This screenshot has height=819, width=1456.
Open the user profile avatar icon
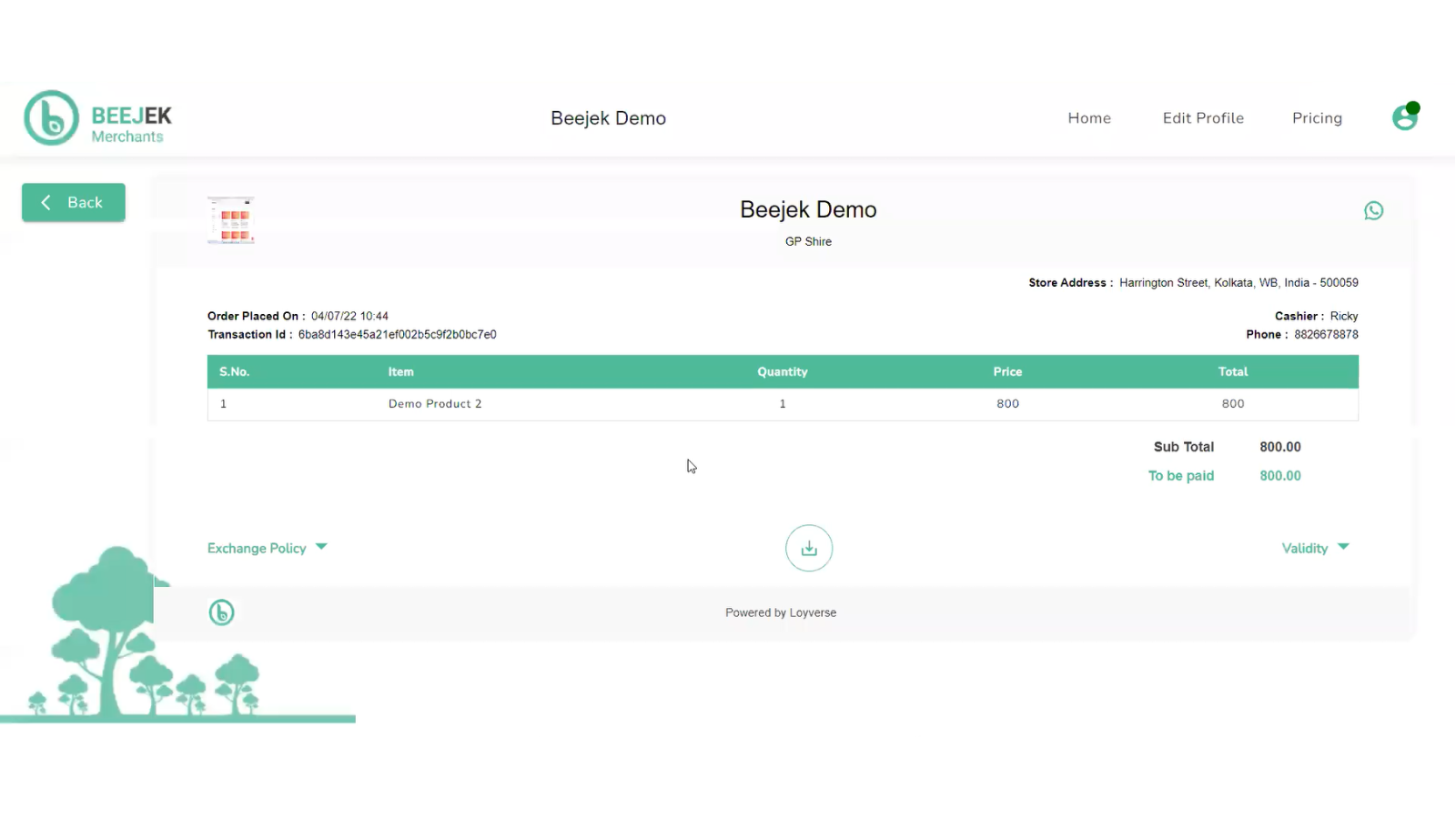1405,117
